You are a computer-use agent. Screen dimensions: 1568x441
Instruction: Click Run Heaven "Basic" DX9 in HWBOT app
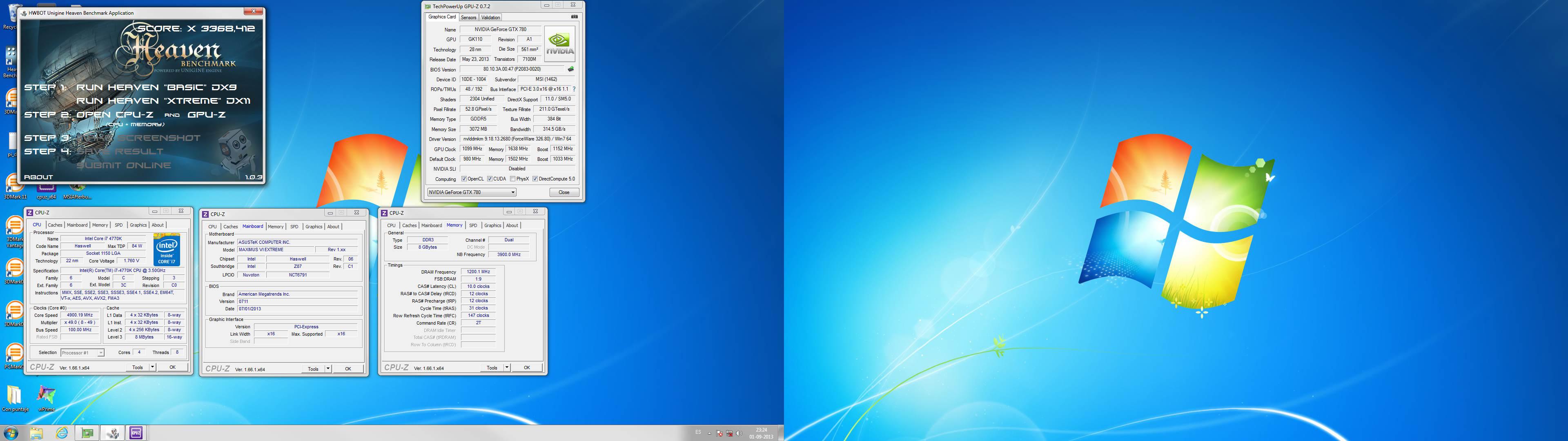[156, 87]
